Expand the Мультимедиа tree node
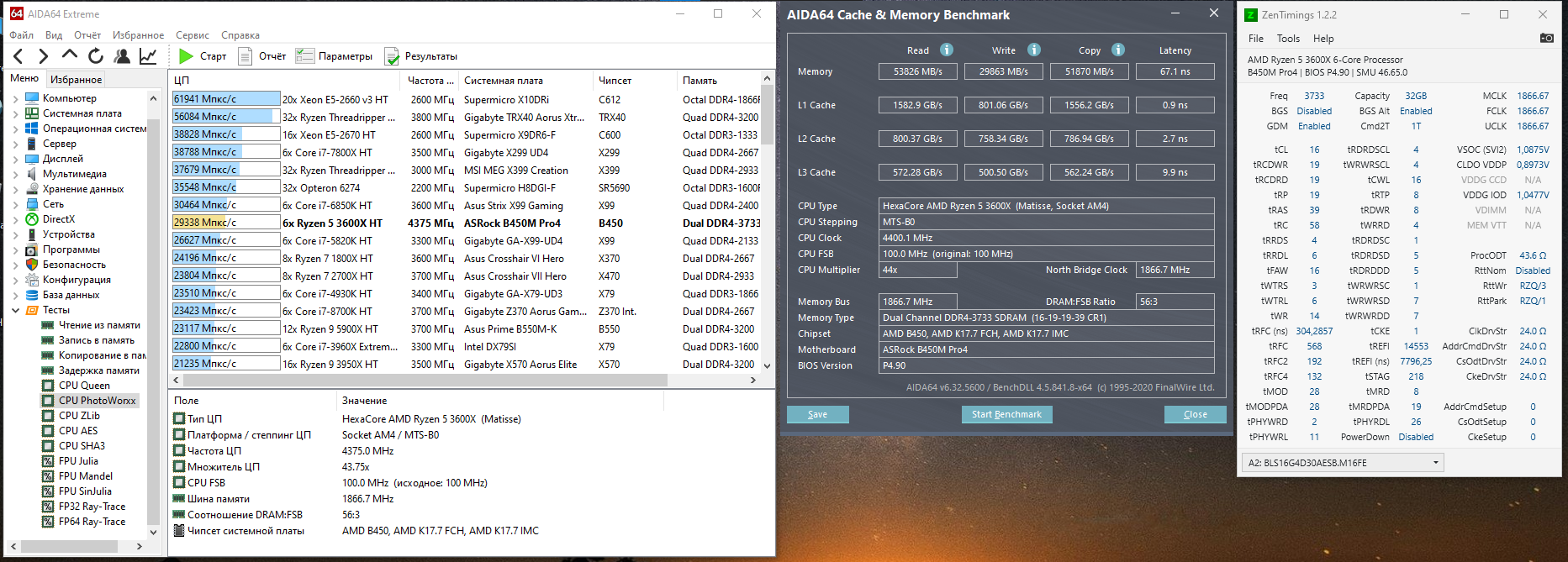 point(15,174)
